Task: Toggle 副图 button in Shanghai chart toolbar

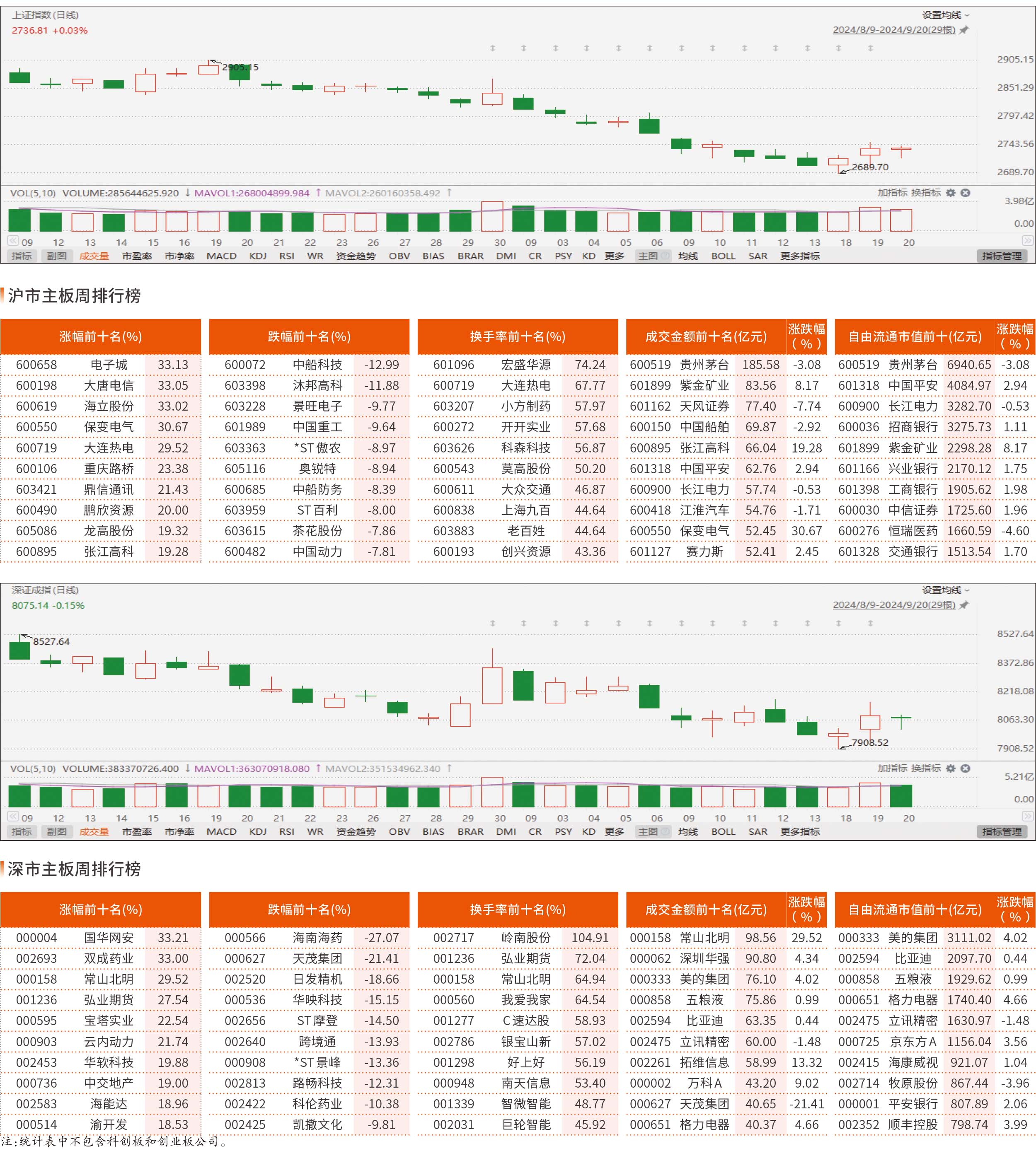Action: [x=56, y=256]
